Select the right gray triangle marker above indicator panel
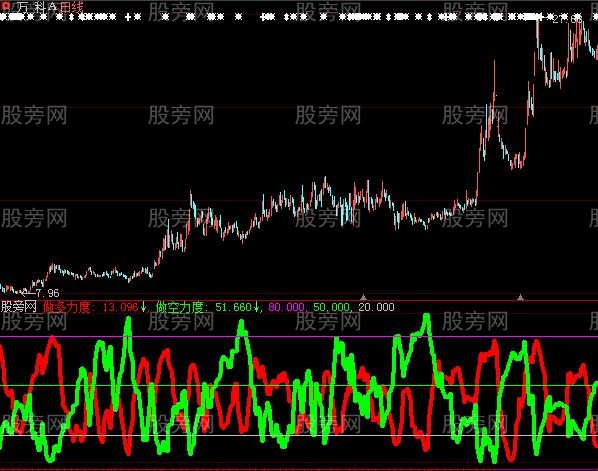598x471 pixels. click(x=520, y=297)
